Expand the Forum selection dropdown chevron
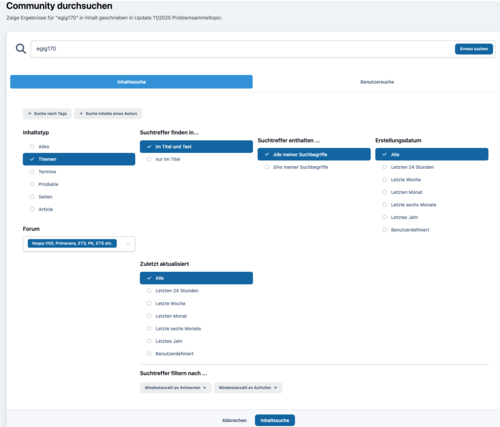Screen dimensions: 500x427 point(128,244)
